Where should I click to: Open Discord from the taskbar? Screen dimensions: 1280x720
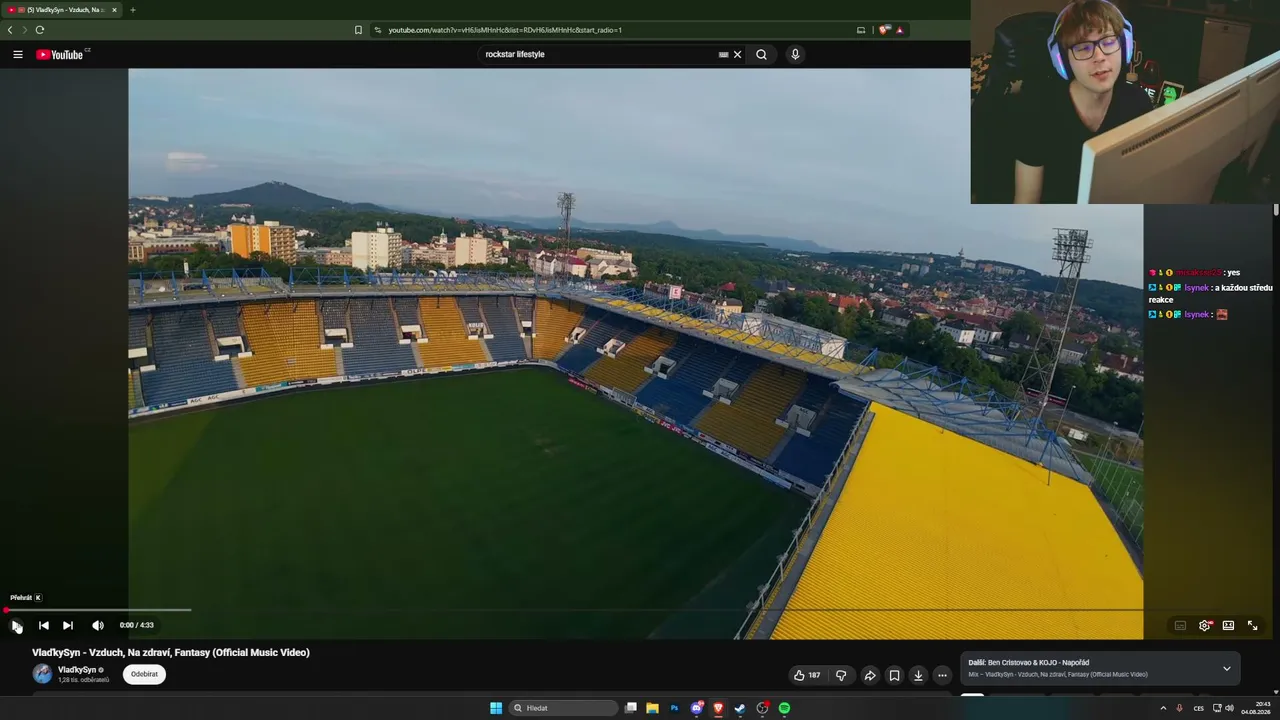point(697,708)
